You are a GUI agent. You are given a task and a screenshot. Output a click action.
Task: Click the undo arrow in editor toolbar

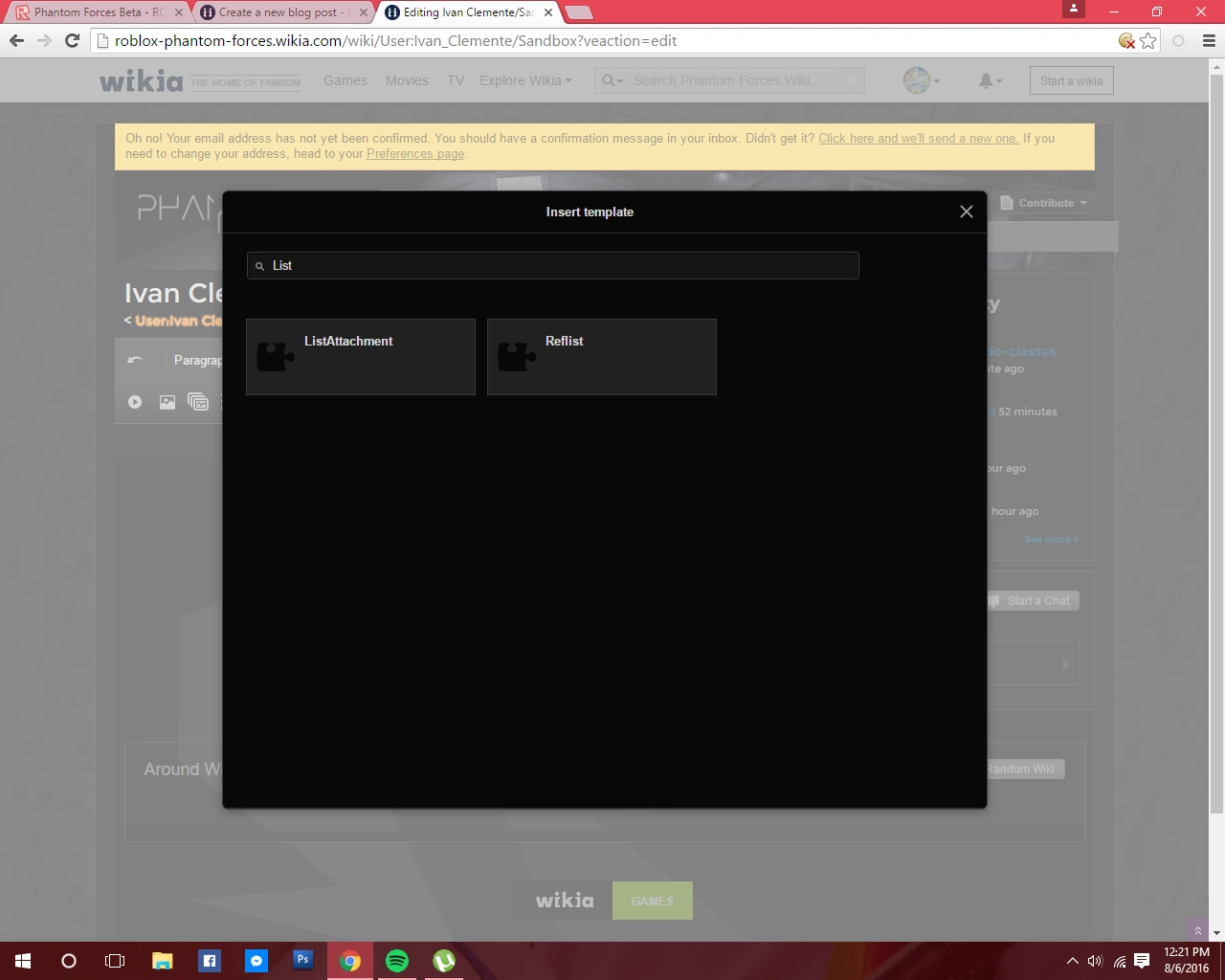pos(135,360)
